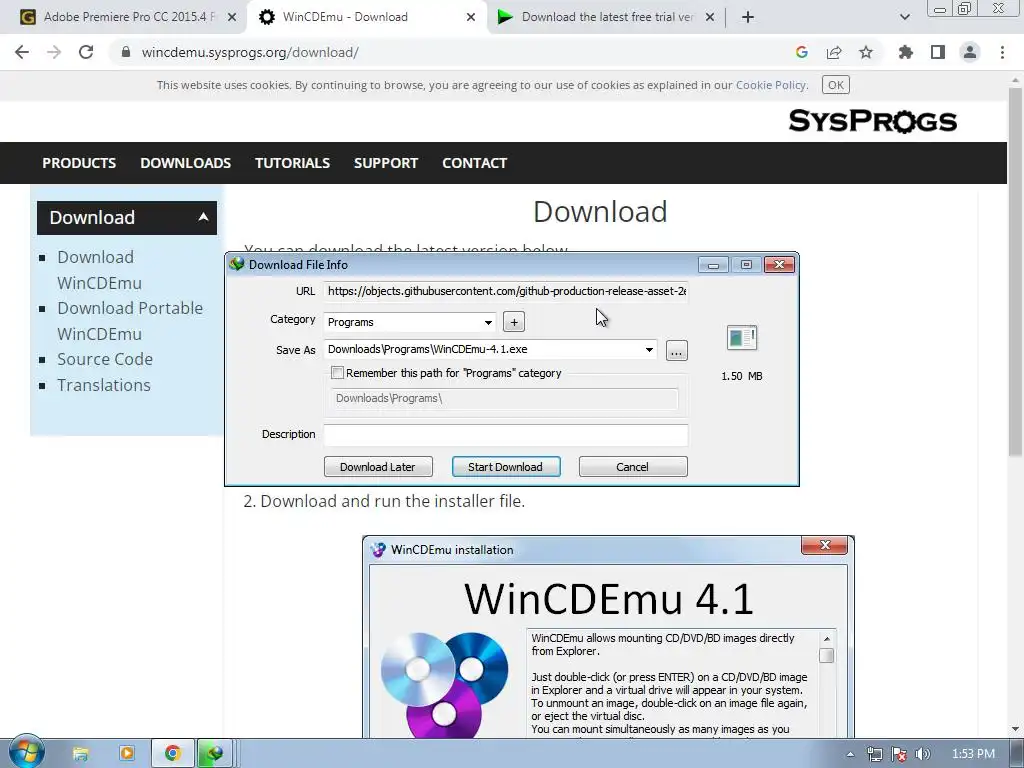1024x768 pixels.
Task: Open the Download WinCDEmu sidebar link
Action: tap(99, 270)
